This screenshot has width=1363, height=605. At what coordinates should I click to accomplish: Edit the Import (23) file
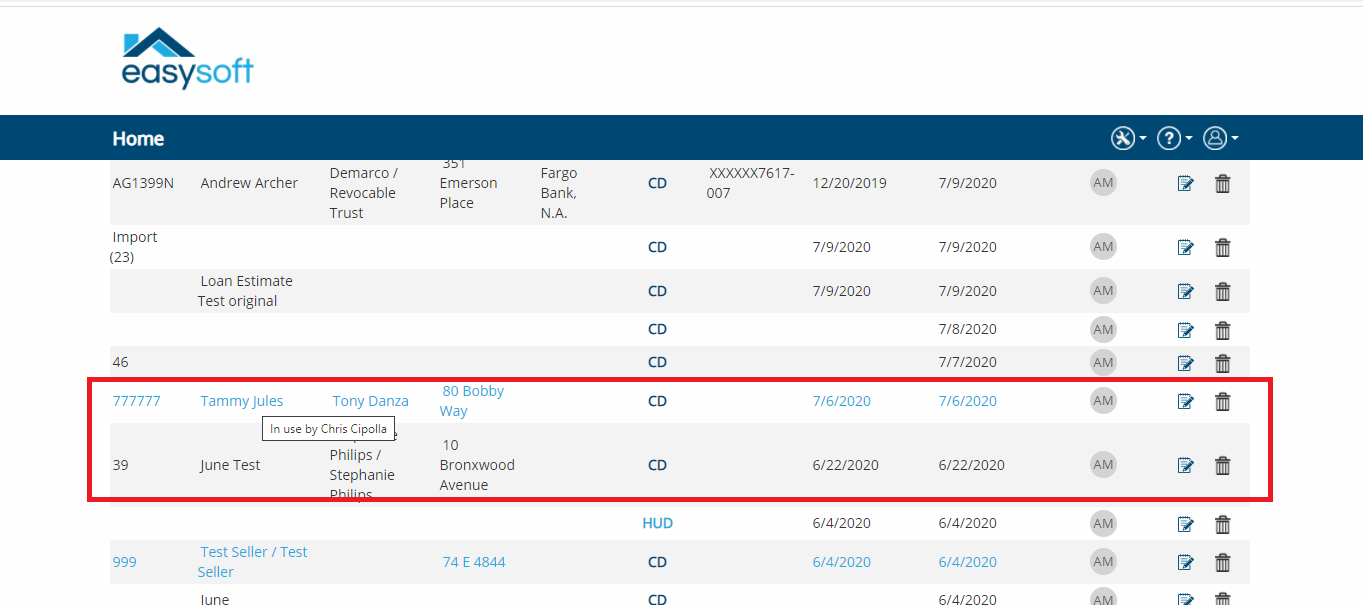(1186, 248)
